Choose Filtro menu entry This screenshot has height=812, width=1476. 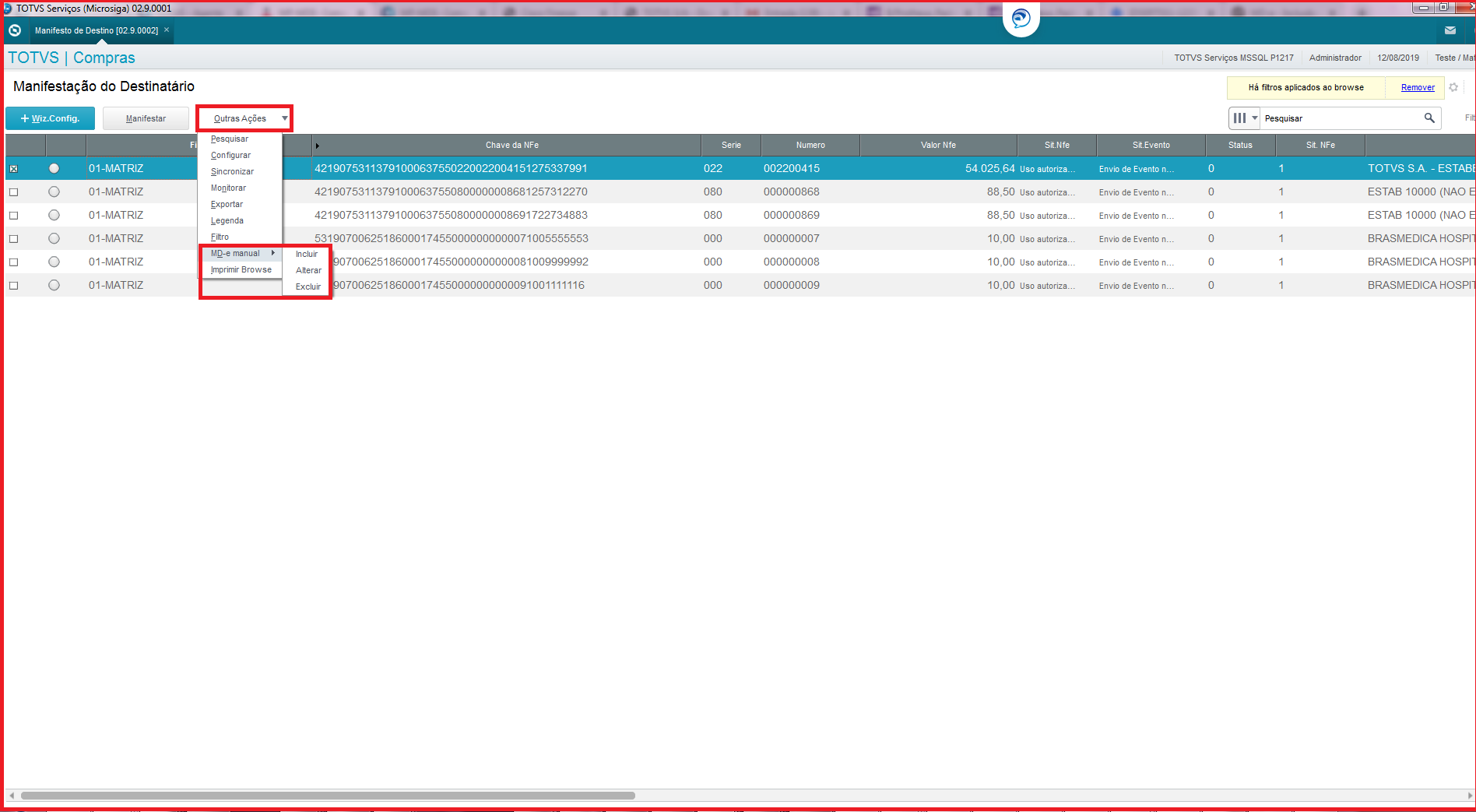tap(220, 237)
